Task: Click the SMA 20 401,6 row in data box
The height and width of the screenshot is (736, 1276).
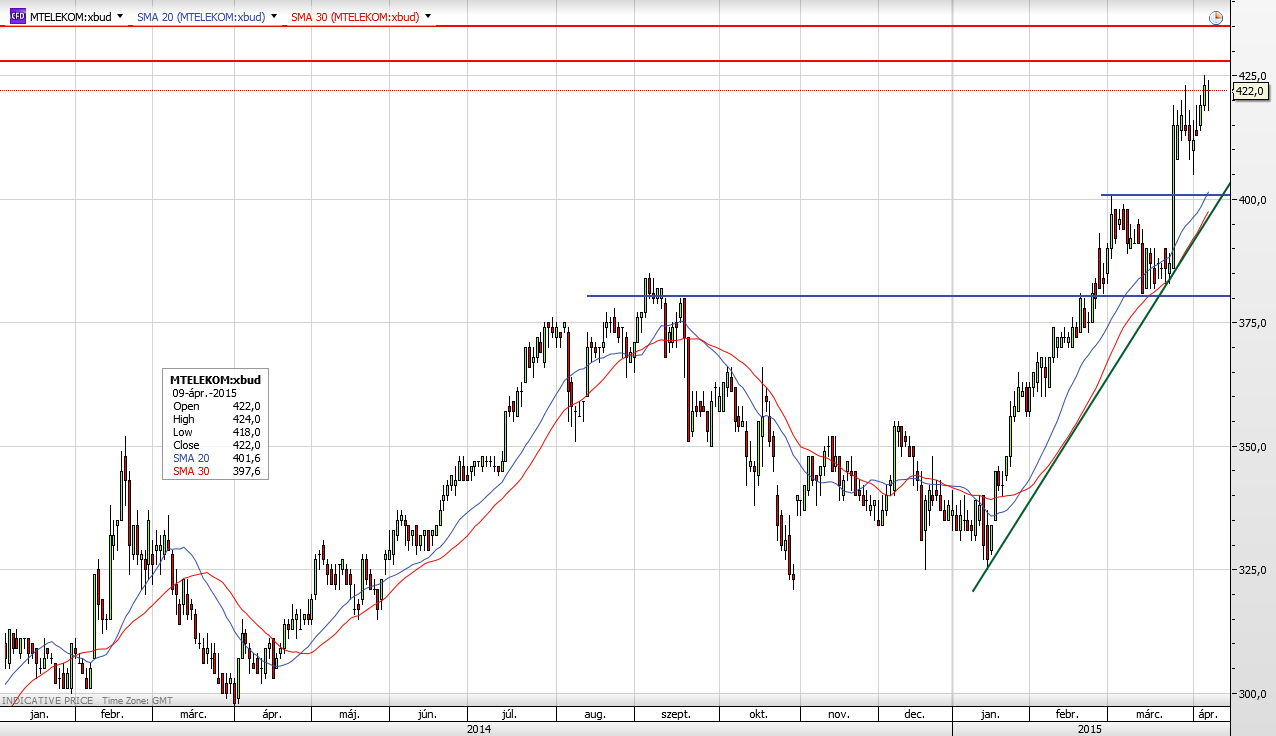Action: [217, 458]
